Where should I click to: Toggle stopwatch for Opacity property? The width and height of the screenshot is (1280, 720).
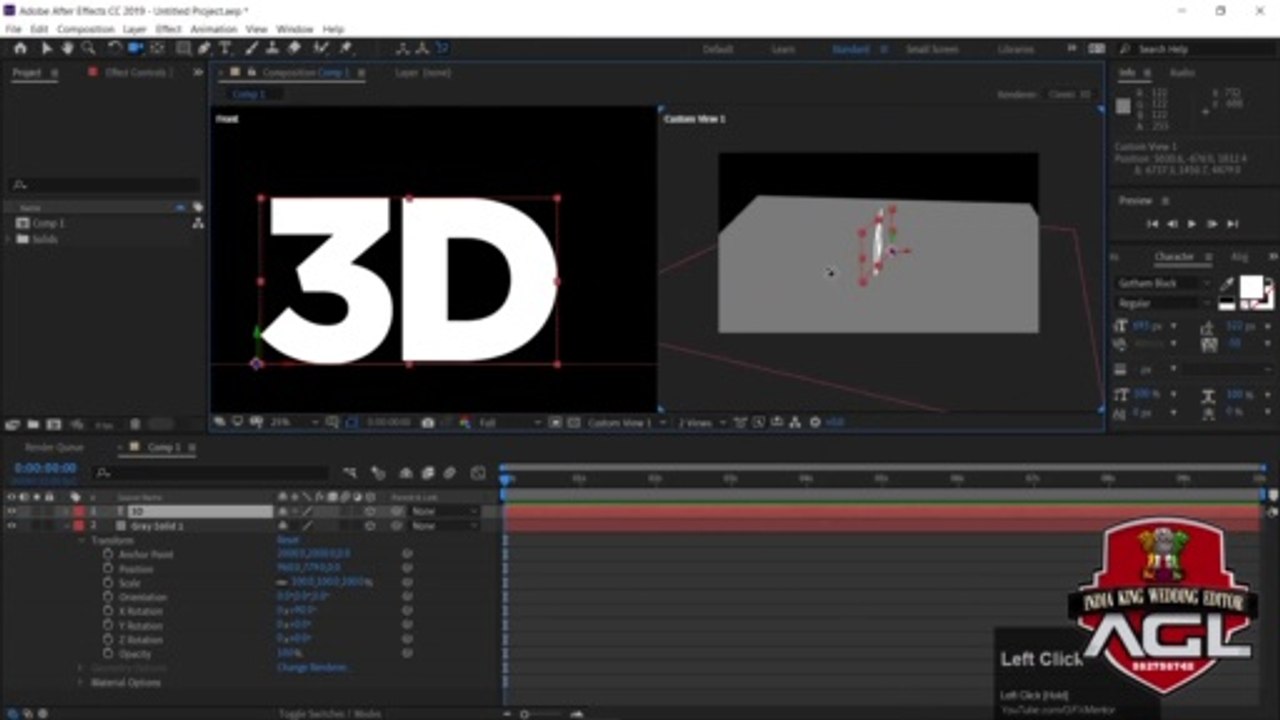[108, 654]
